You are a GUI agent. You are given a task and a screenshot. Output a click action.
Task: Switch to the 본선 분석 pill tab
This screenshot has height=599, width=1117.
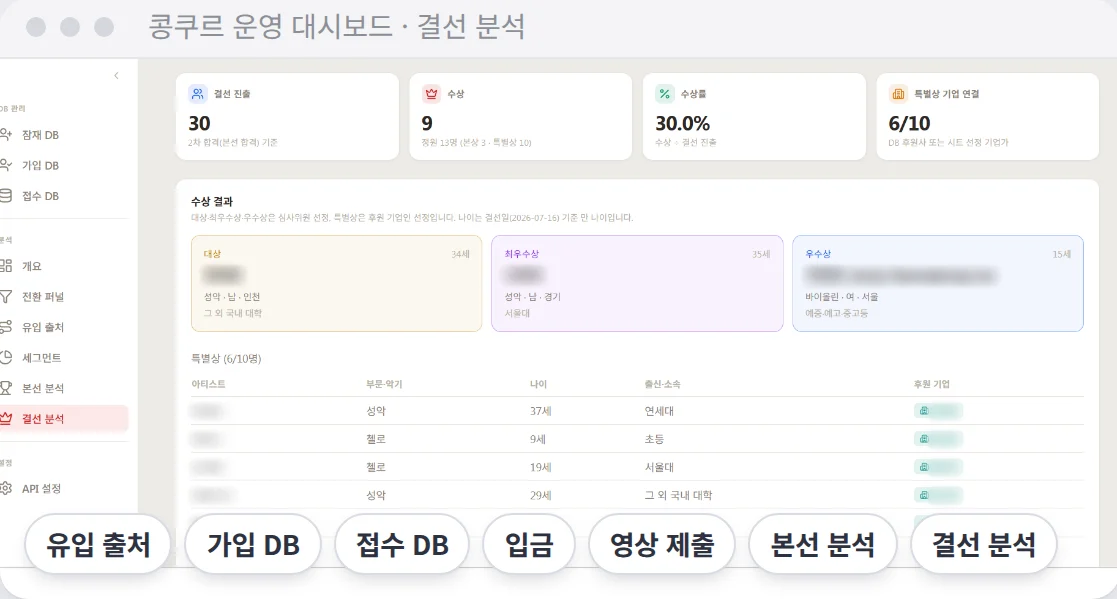click(x=823, y=545)
